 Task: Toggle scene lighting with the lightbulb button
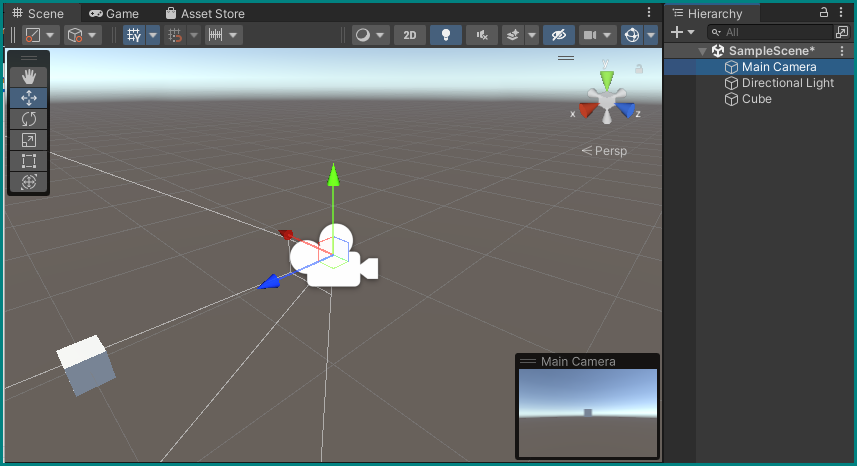pos(445,35)
